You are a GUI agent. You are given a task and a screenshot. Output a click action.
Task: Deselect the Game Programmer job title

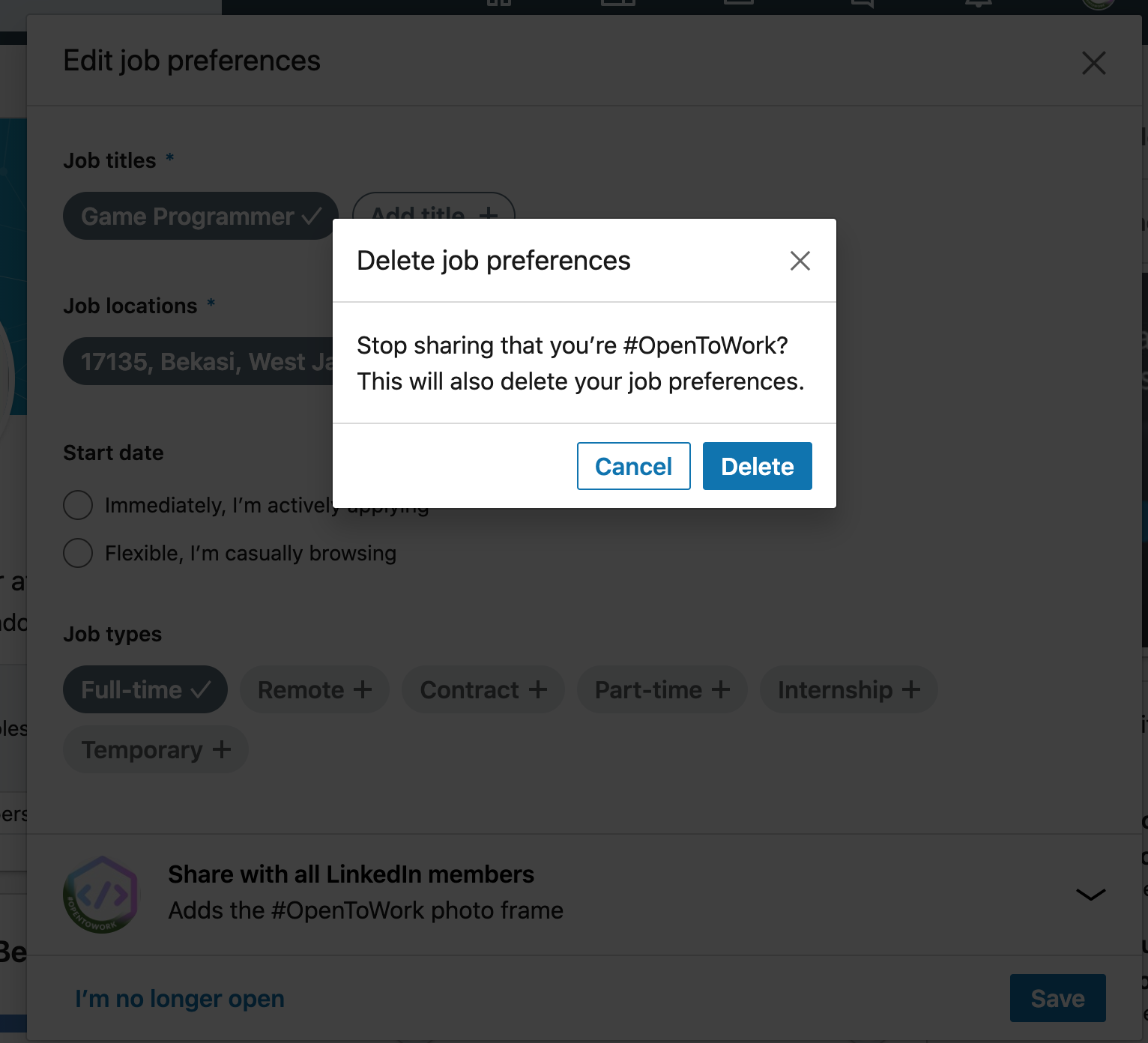click(x=199, y=217)
